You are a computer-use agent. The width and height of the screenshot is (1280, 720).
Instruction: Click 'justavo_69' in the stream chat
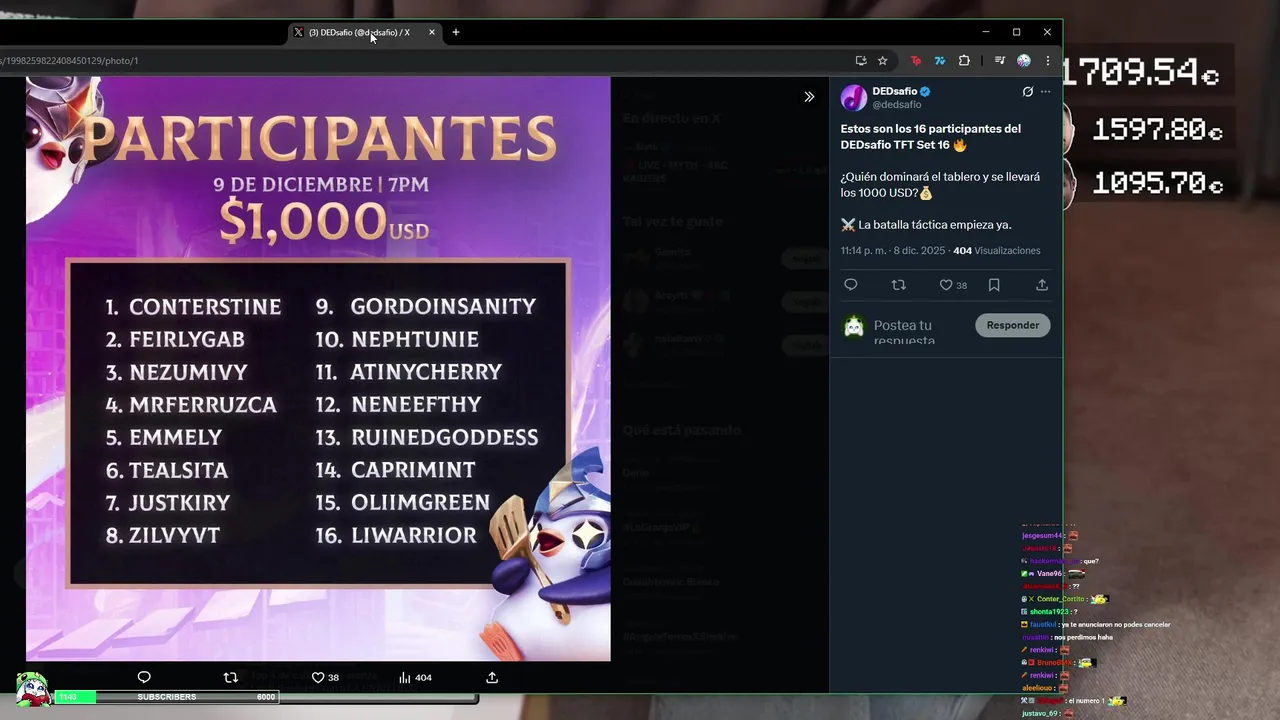1041,713
